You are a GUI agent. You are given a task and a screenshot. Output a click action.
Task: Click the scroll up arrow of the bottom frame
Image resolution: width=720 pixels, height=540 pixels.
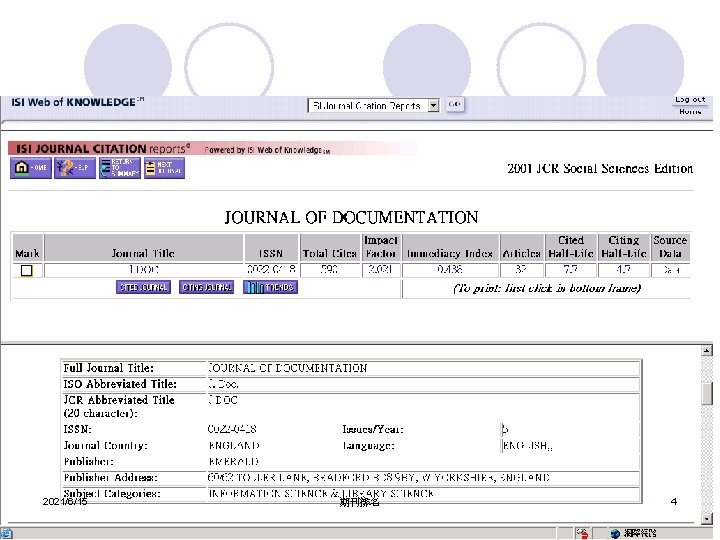(707, 351)
